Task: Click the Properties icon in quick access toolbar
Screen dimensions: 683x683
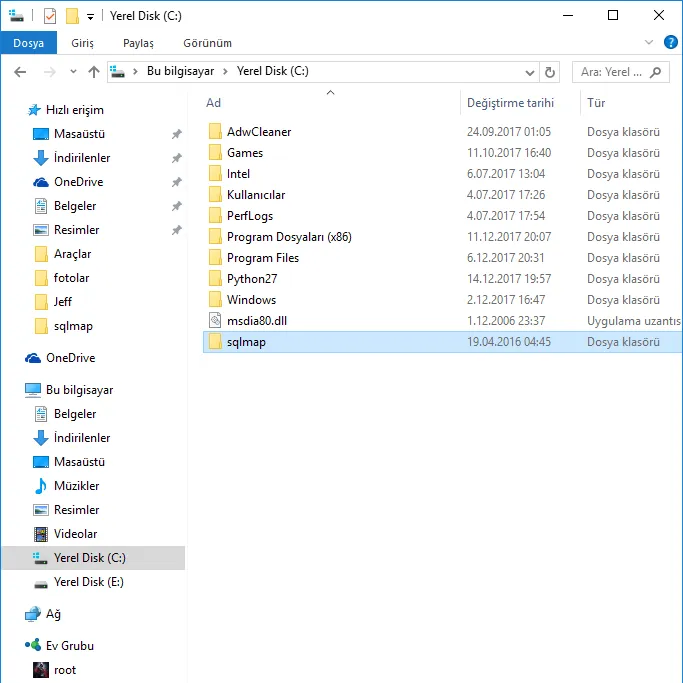Action: click(50, 16)
